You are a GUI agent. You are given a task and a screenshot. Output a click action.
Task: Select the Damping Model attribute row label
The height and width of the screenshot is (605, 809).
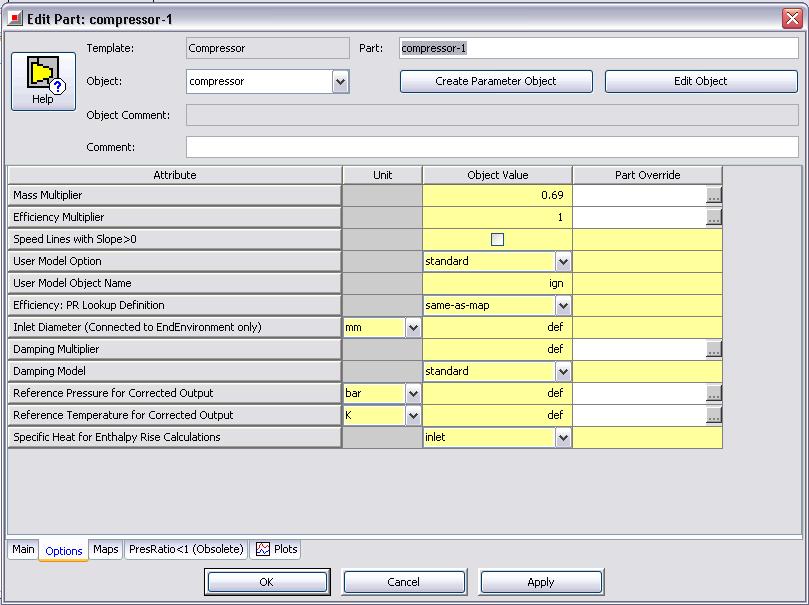pyautogui.click(x=174, y=371)
